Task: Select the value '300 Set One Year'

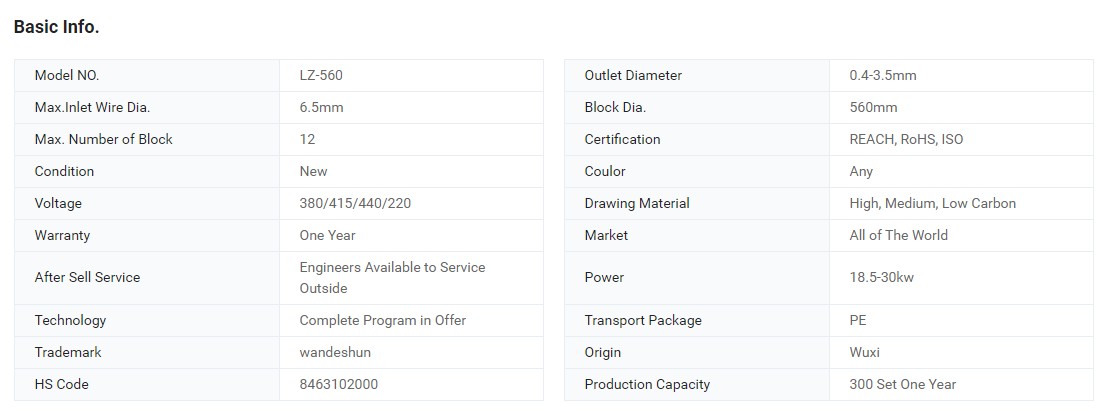Action: [903, 384]
